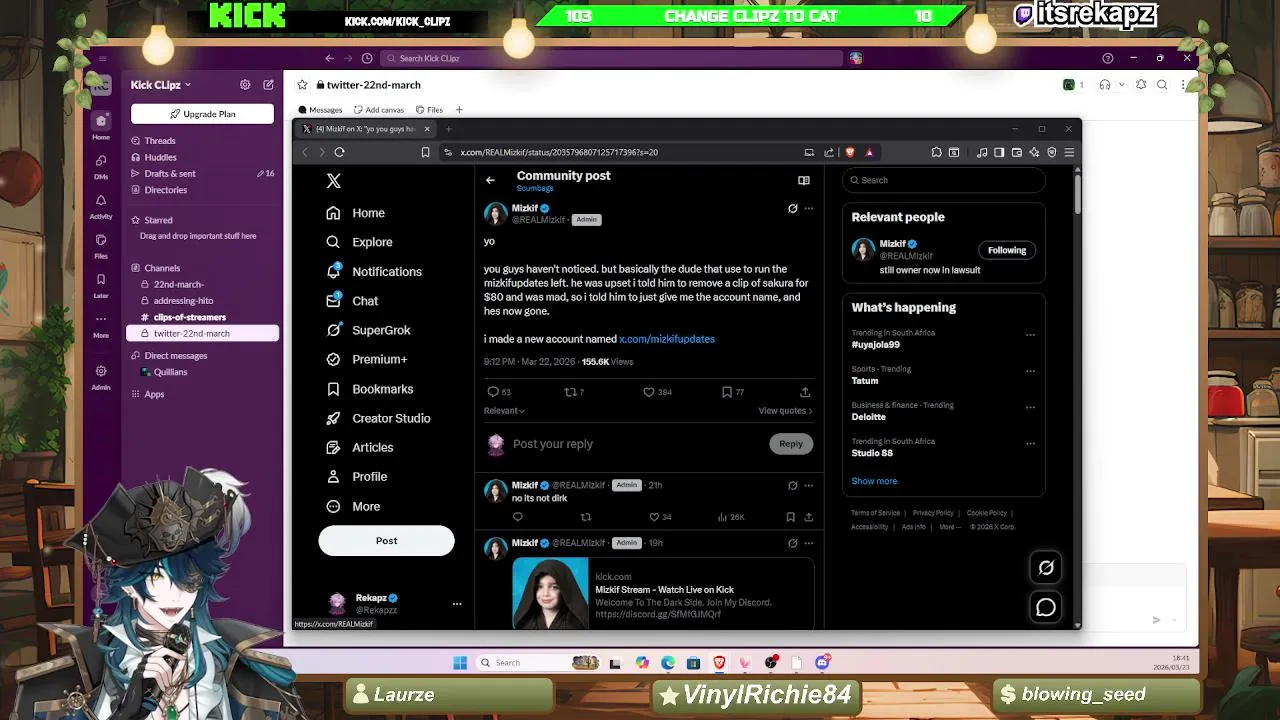Open Explore in the X sidebar
1280x720 pixels.
pyautogui.click(x=360, y=242)
